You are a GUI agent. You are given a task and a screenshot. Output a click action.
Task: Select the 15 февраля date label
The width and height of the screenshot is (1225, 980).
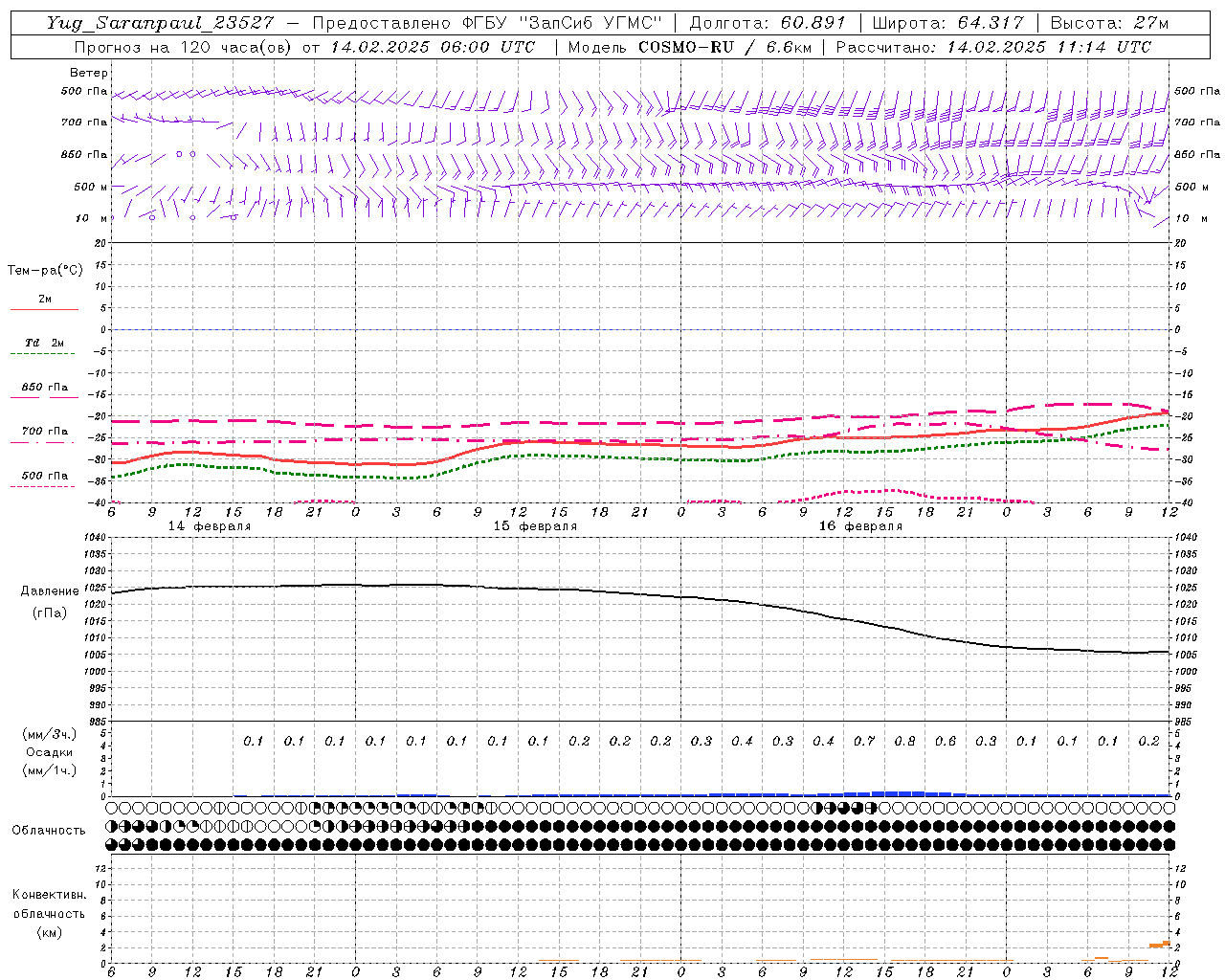[x=535, y=526]
